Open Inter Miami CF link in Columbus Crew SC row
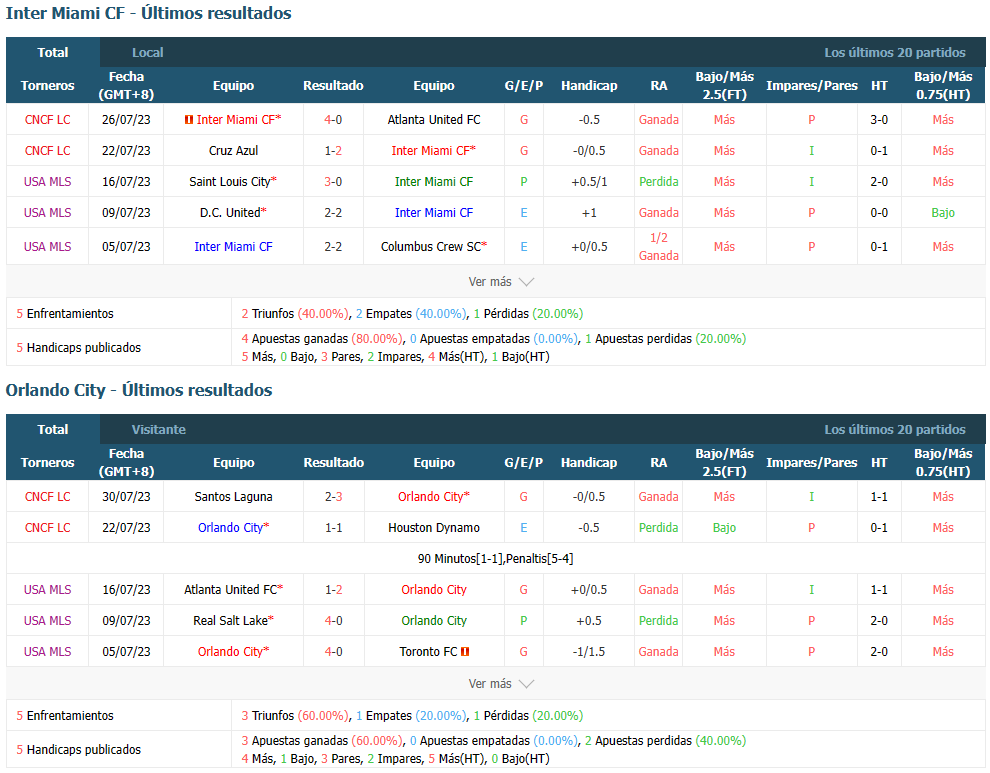 tap(234, 247)
